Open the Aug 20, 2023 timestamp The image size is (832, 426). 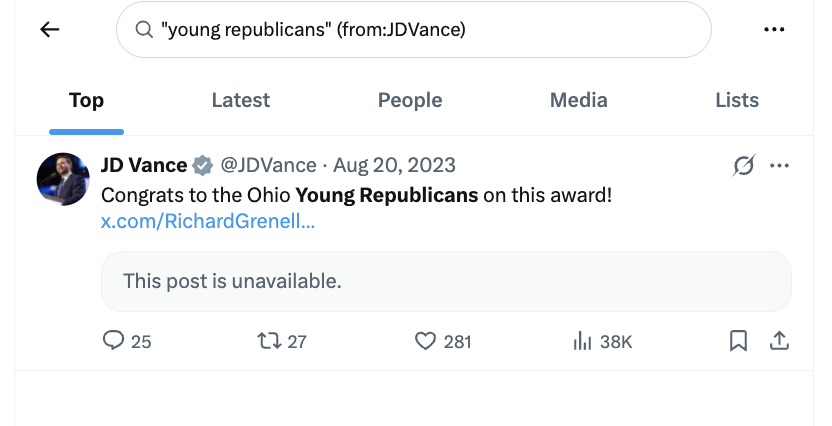394,165
